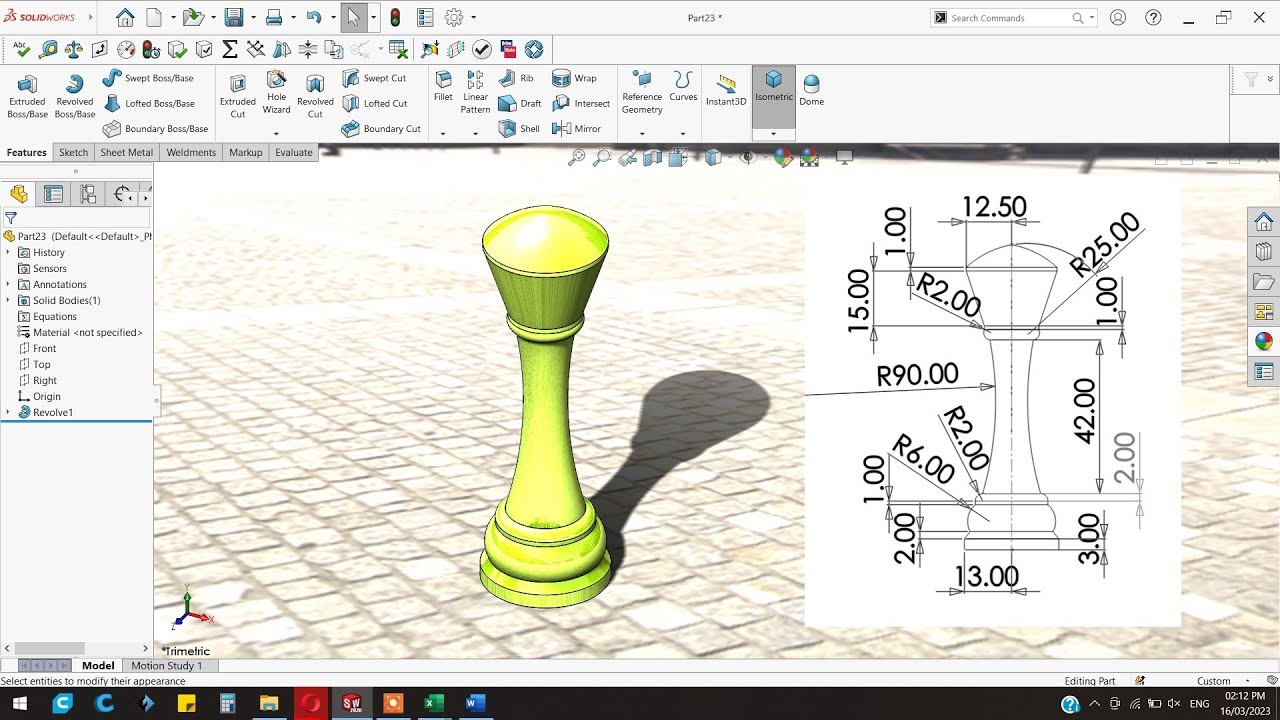Image resolution: width=1280 pixels, height=720 pixels.
Task: Select Material <not specified> item
Action: click(x=80, y=332)
